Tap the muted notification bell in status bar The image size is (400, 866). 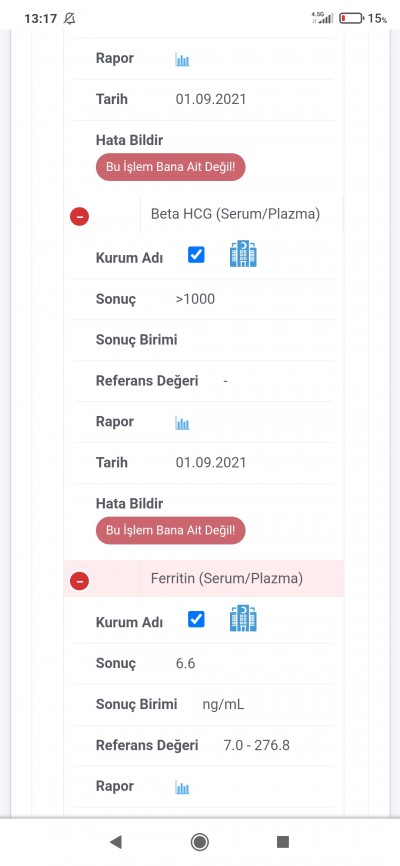[70, 18]
